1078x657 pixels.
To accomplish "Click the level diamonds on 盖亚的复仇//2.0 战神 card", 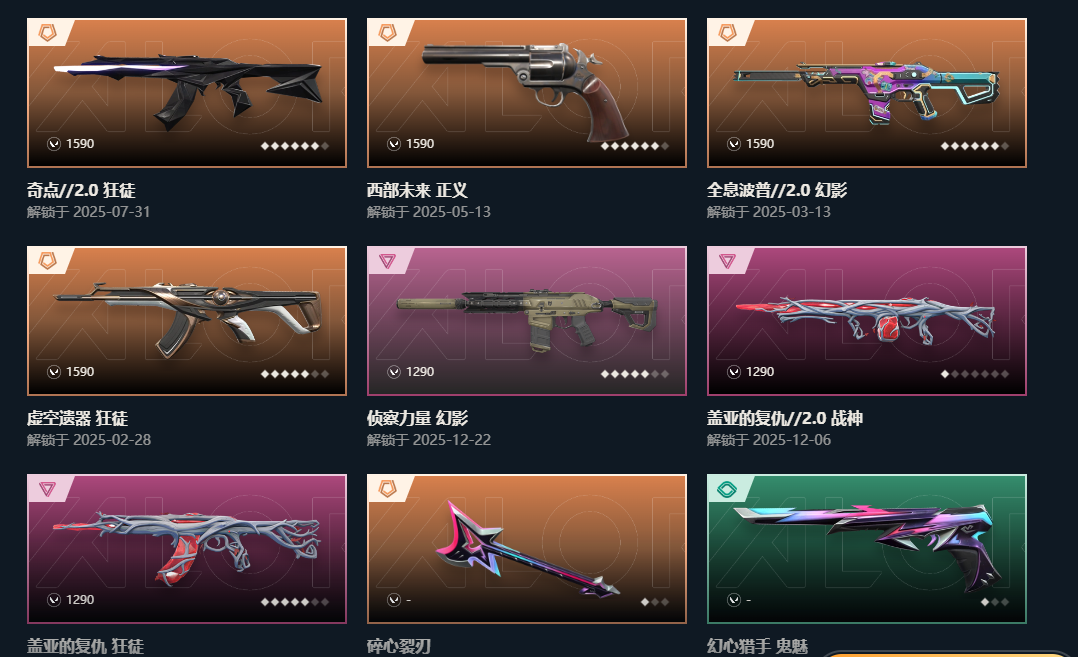I will tap(975, 374).
